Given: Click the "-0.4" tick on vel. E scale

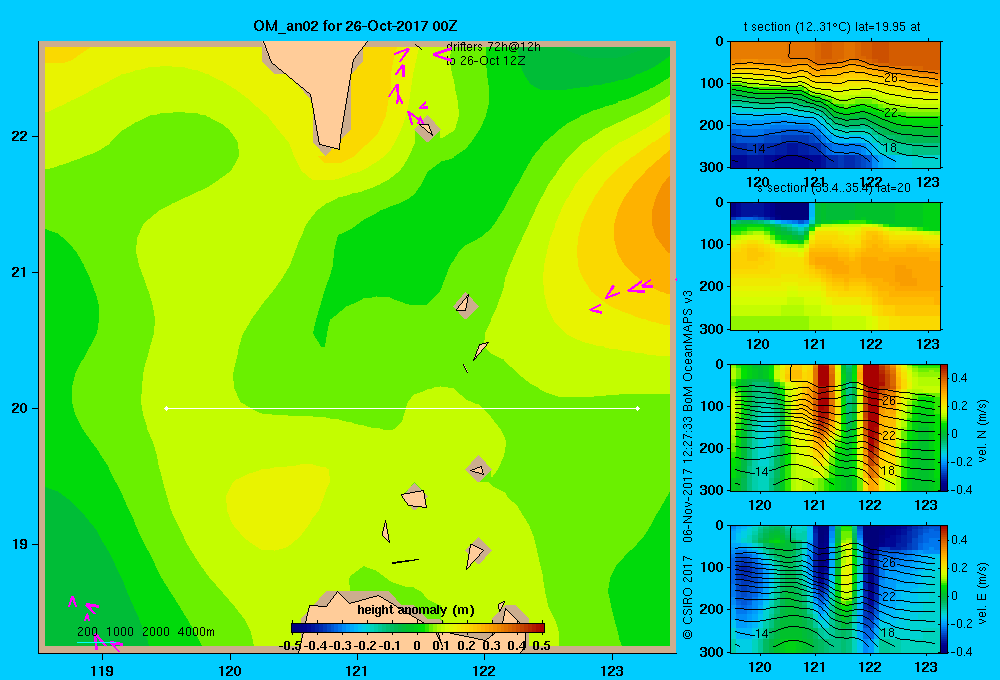Looking at the screenshot, I should pyautogui.click(x=961, y=651).
